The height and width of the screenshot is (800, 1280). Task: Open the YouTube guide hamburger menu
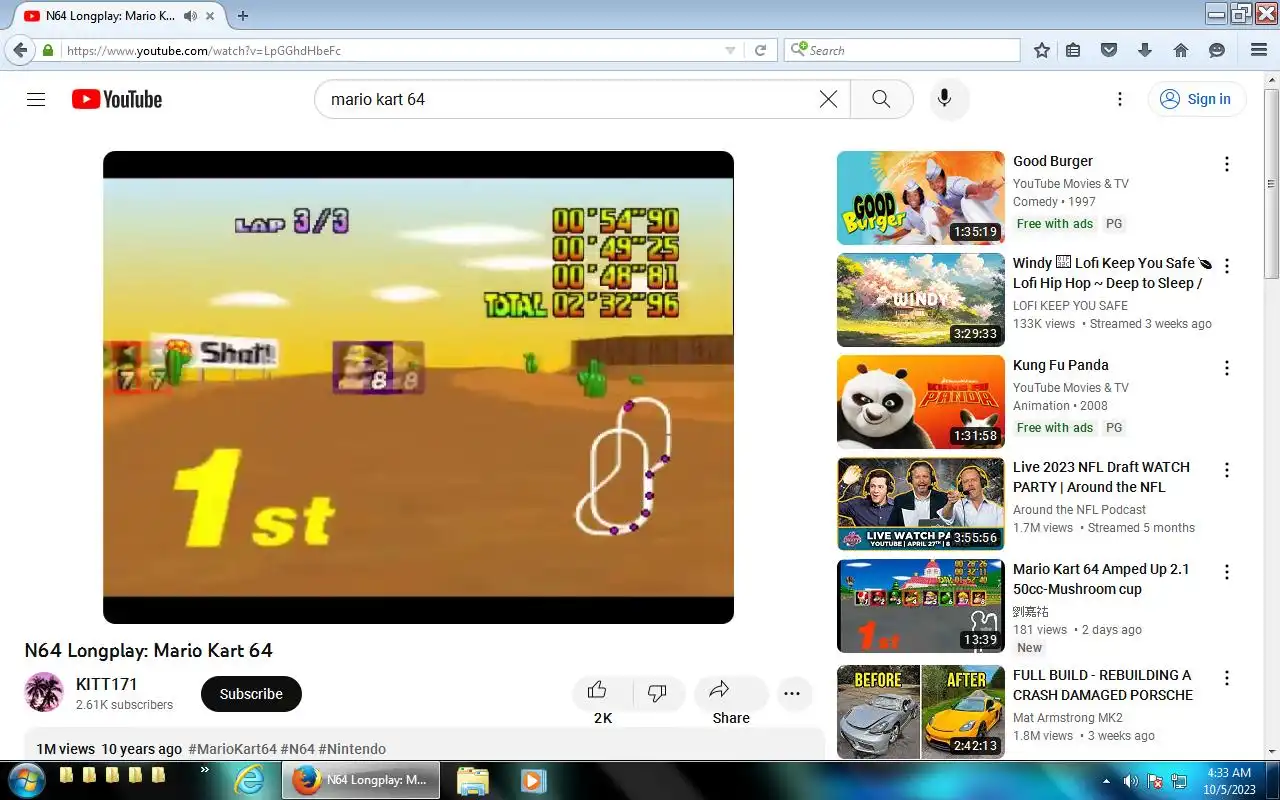[36, 99]
